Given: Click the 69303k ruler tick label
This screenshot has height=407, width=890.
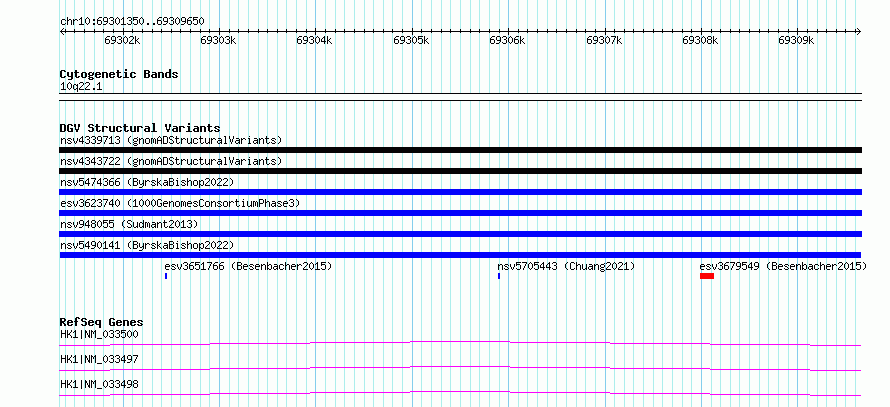Looking at the screenshot, I should (x=219, y=40).
